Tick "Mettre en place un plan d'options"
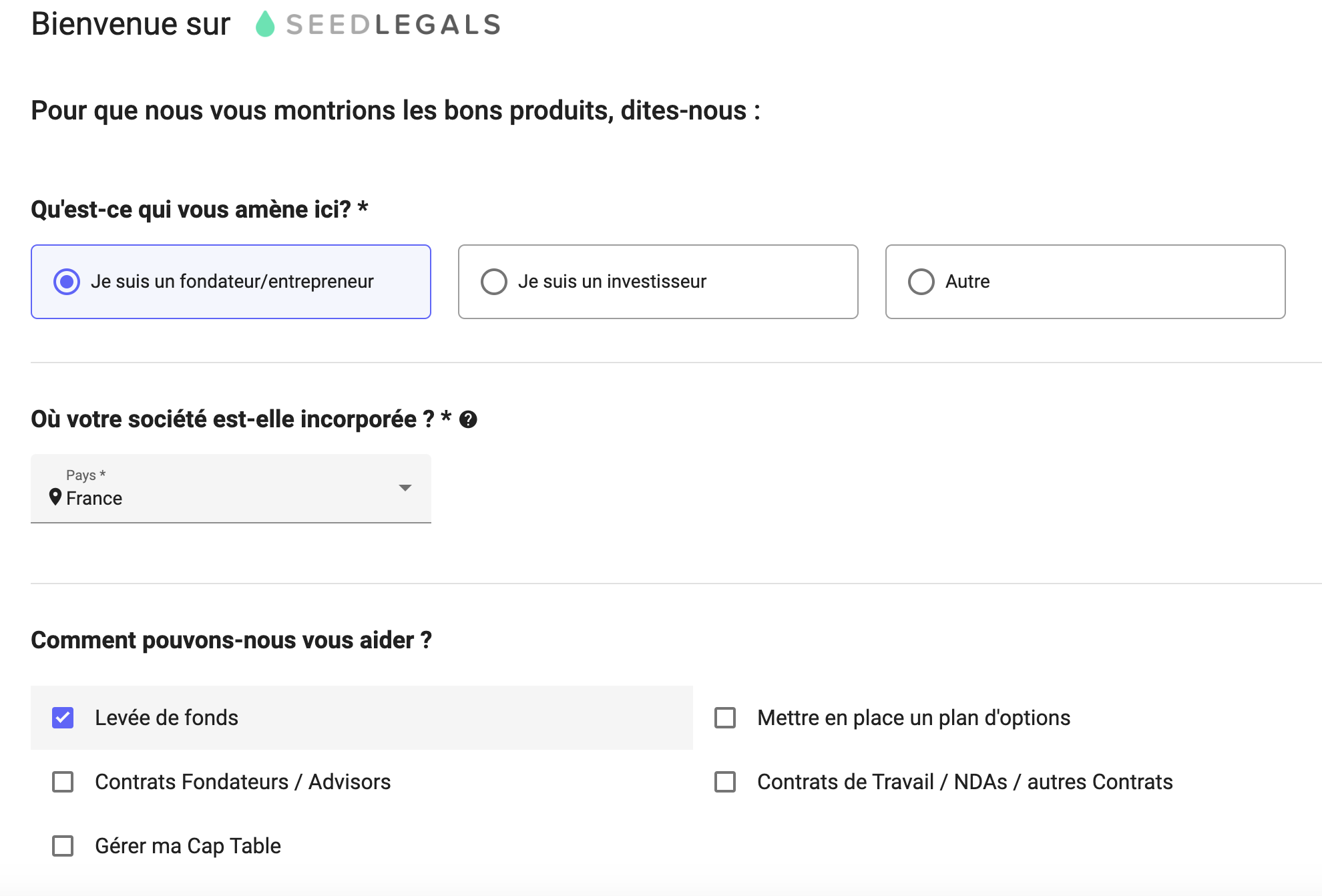The height and width of the screenshot is (896, 1322). 725,718
